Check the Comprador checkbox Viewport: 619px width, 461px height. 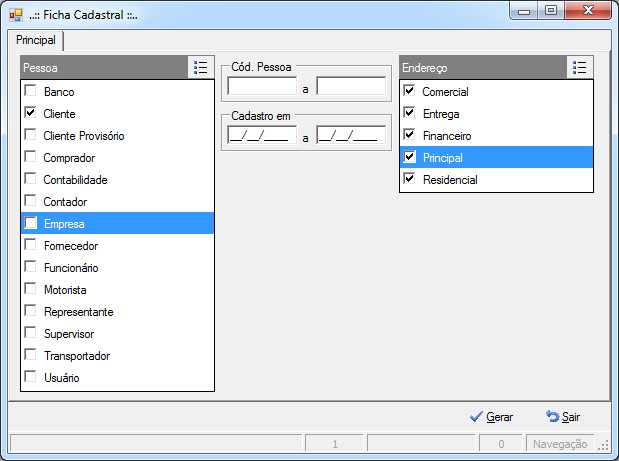[30, 157]
